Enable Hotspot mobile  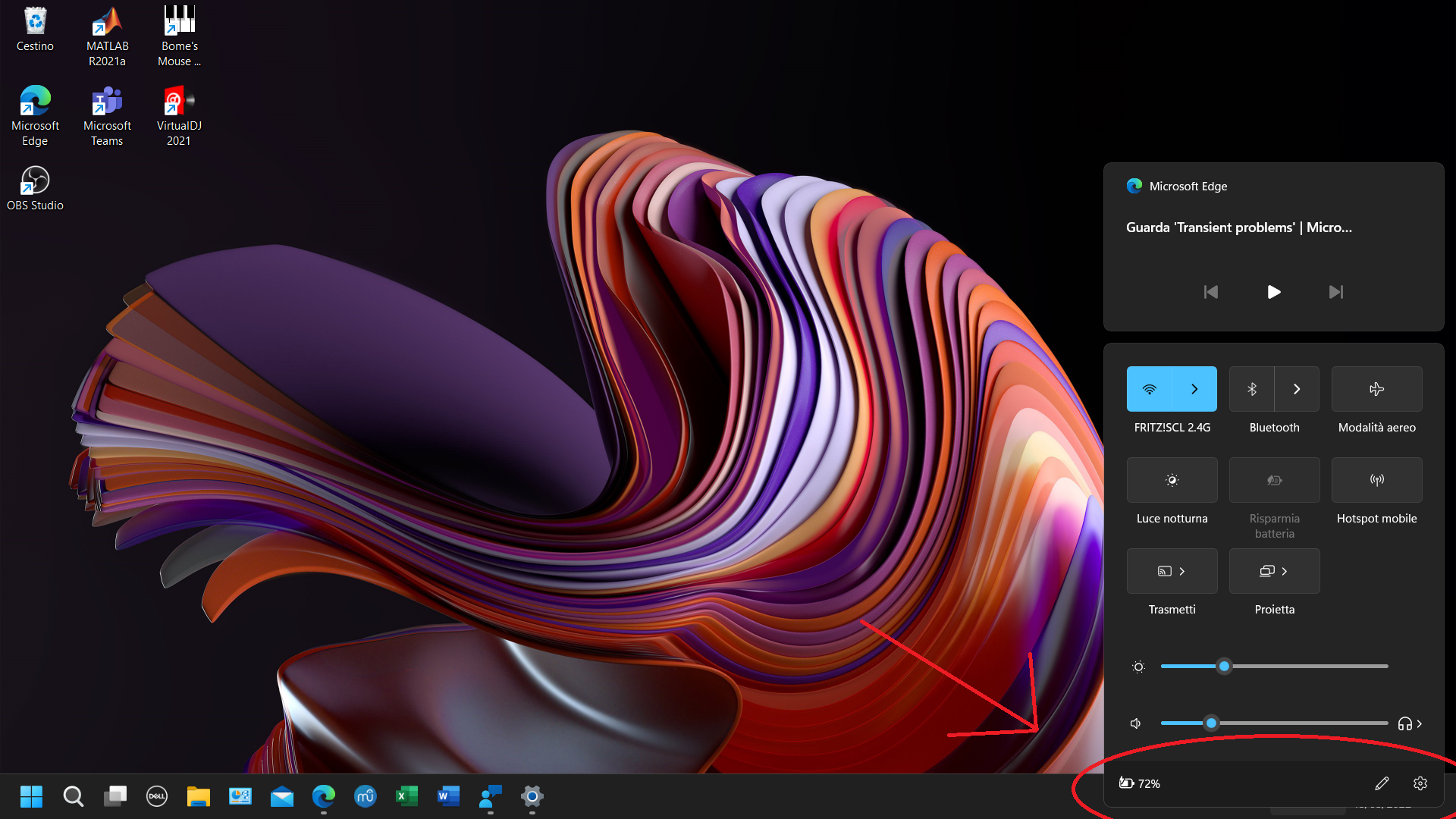1377,480
